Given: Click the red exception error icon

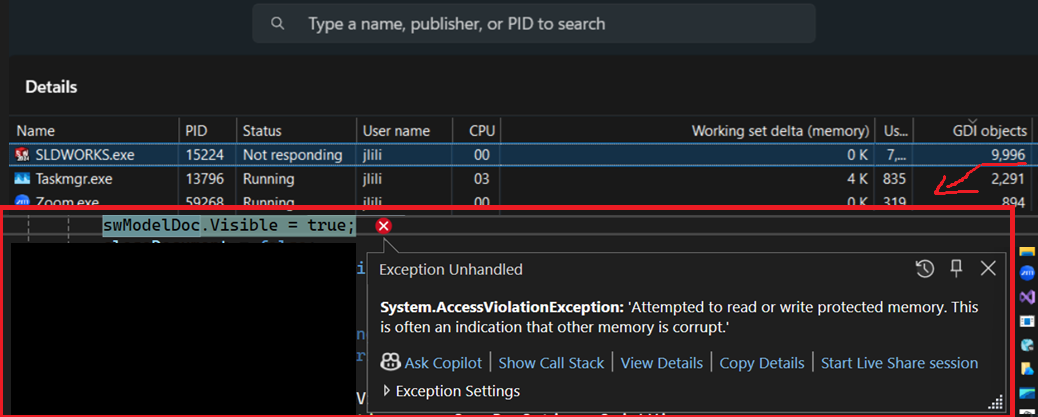Looking at the screenshot, I should point(383,226).
